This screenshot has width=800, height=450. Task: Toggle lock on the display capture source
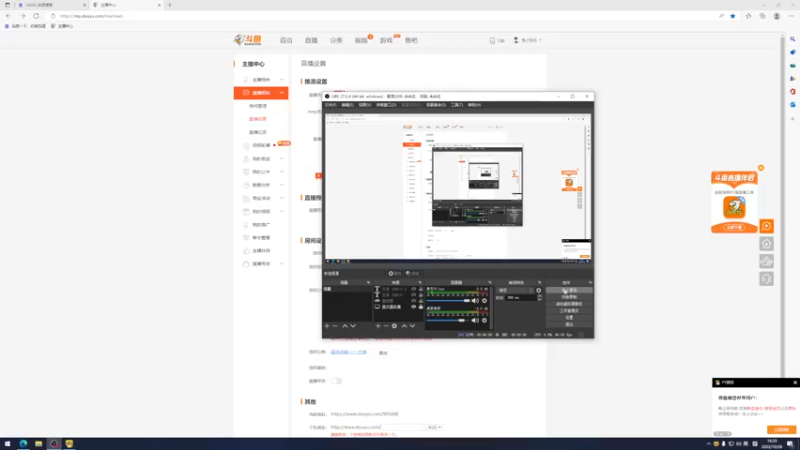click(421, 307)
